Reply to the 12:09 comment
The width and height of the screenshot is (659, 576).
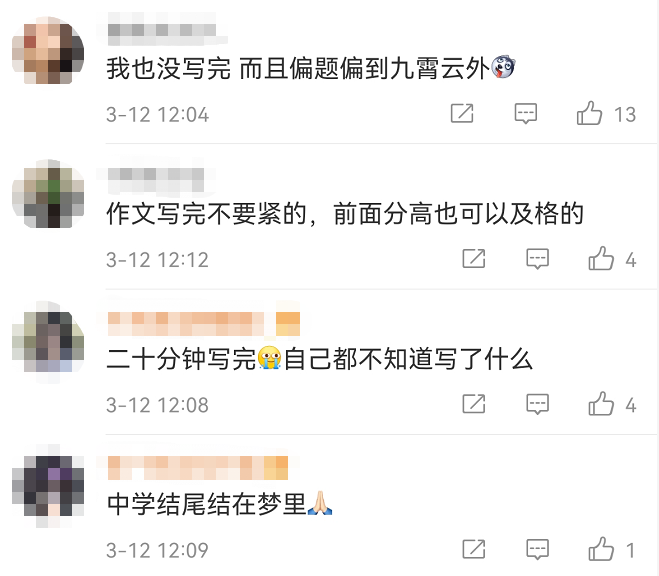pyautogui.click(x=538, y=549)
